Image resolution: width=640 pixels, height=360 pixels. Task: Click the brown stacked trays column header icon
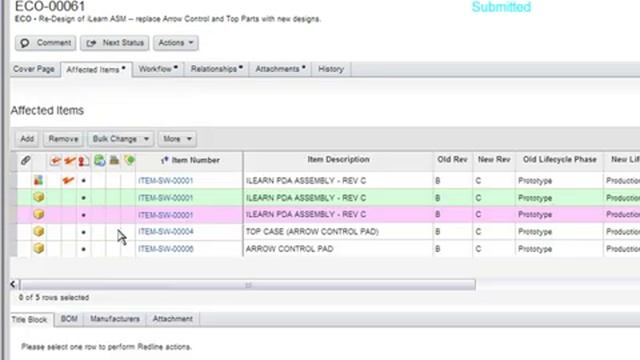[x=114, y=160]
